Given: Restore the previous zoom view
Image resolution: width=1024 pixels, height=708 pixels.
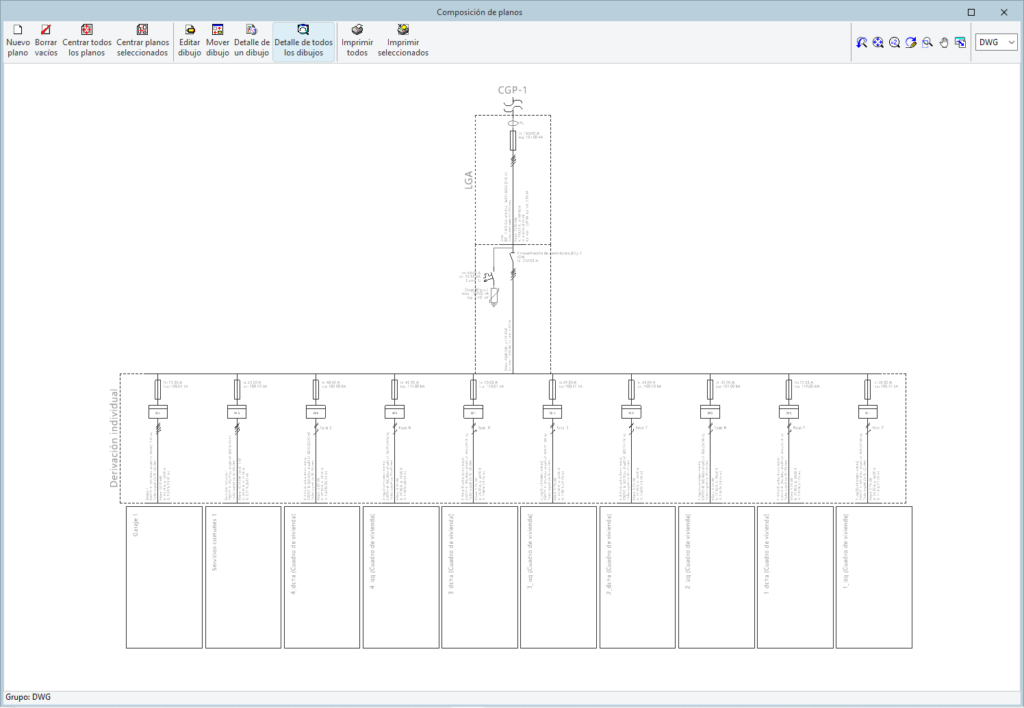Looking at the screenshot, I should pyautogui.click(x=862, y=42).
